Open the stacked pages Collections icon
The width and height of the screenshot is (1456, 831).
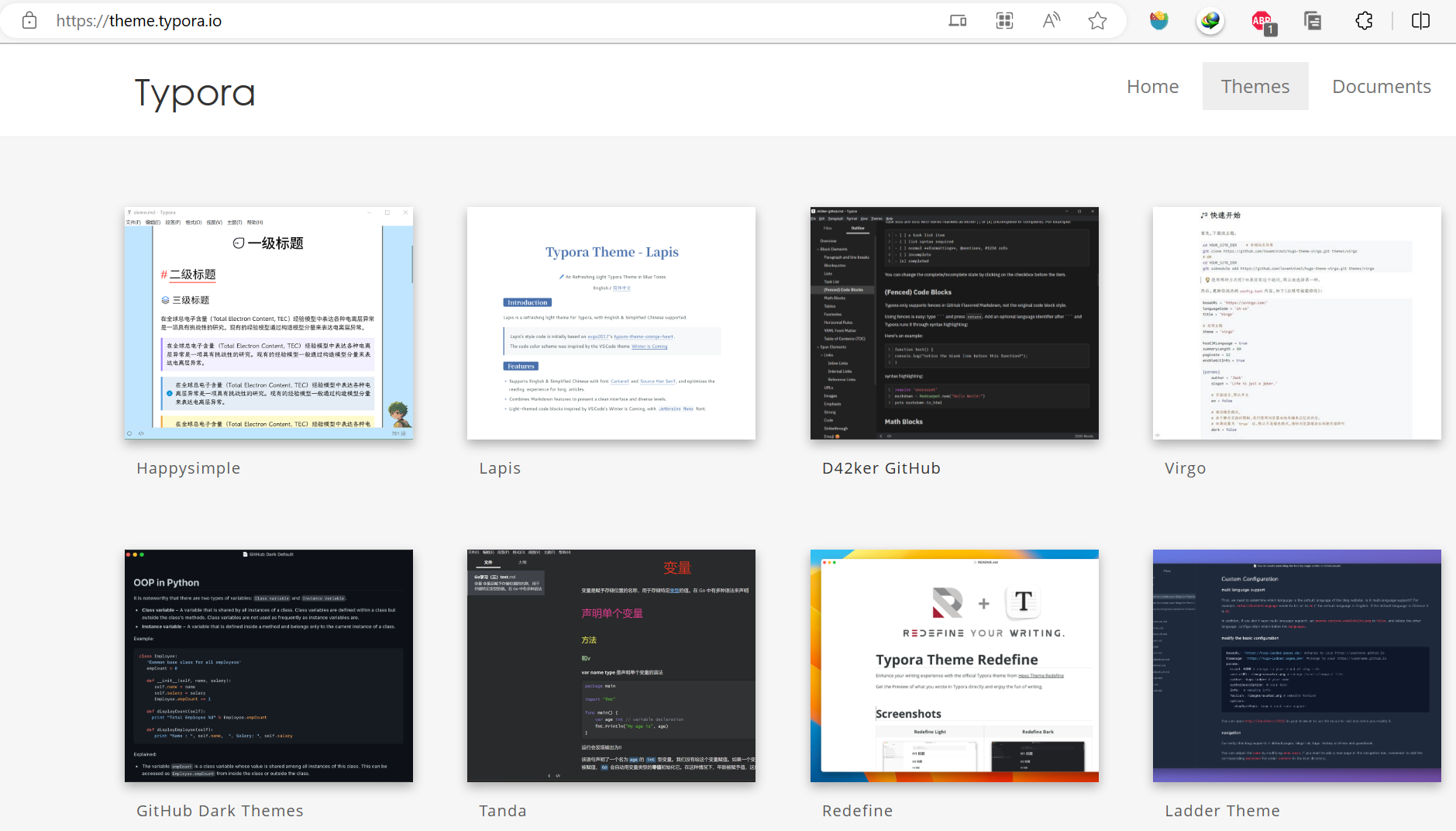pyautogui.click(x=1313, y=21)
